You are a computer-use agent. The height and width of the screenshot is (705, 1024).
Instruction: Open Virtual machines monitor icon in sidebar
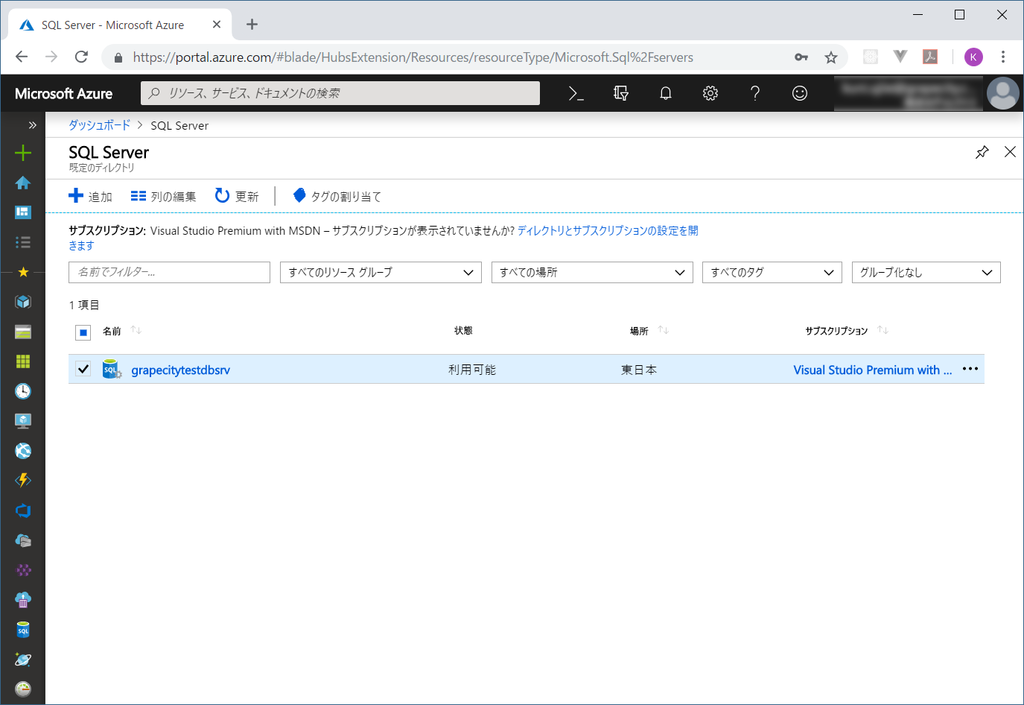23,421
